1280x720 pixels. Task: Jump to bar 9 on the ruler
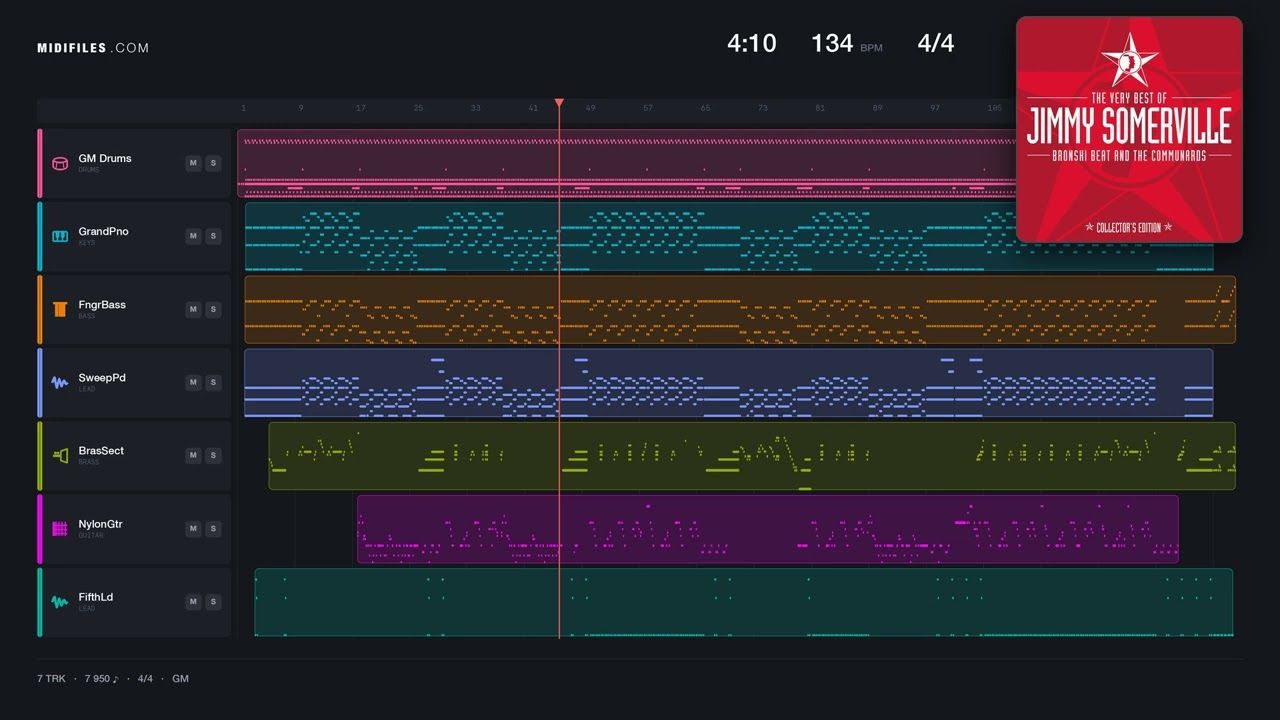301,108
